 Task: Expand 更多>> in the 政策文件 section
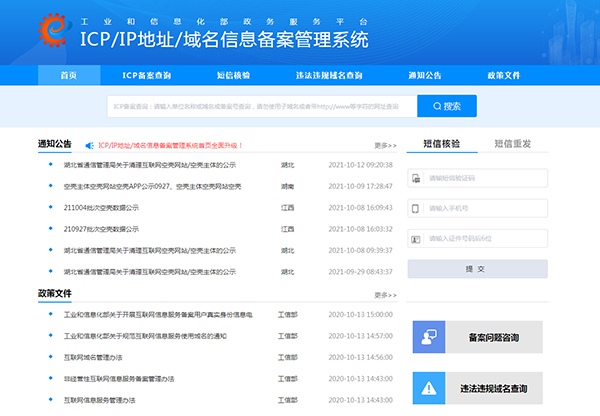(x=385, y=295)
